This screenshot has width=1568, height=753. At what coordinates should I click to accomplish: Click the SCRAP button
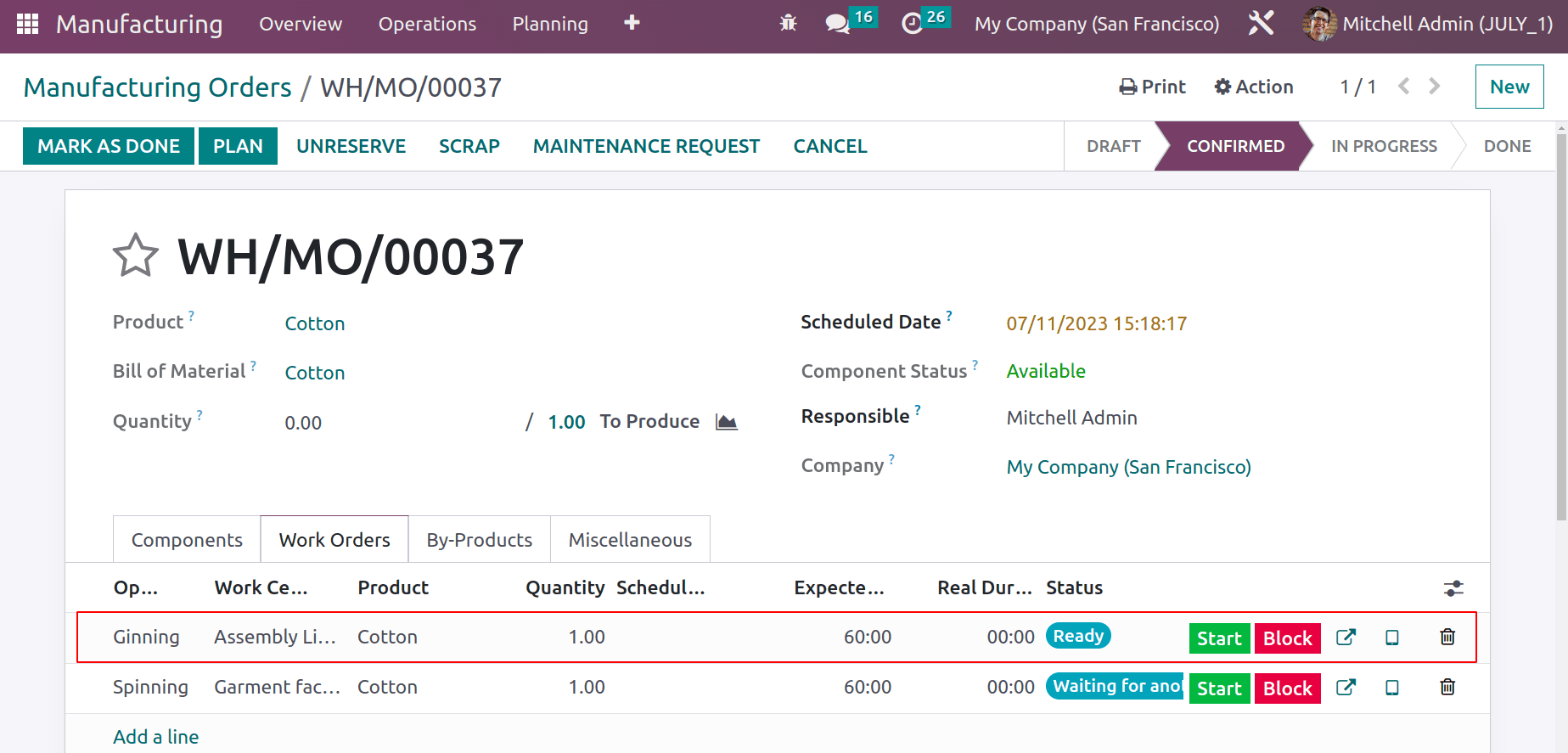point(469,146)
